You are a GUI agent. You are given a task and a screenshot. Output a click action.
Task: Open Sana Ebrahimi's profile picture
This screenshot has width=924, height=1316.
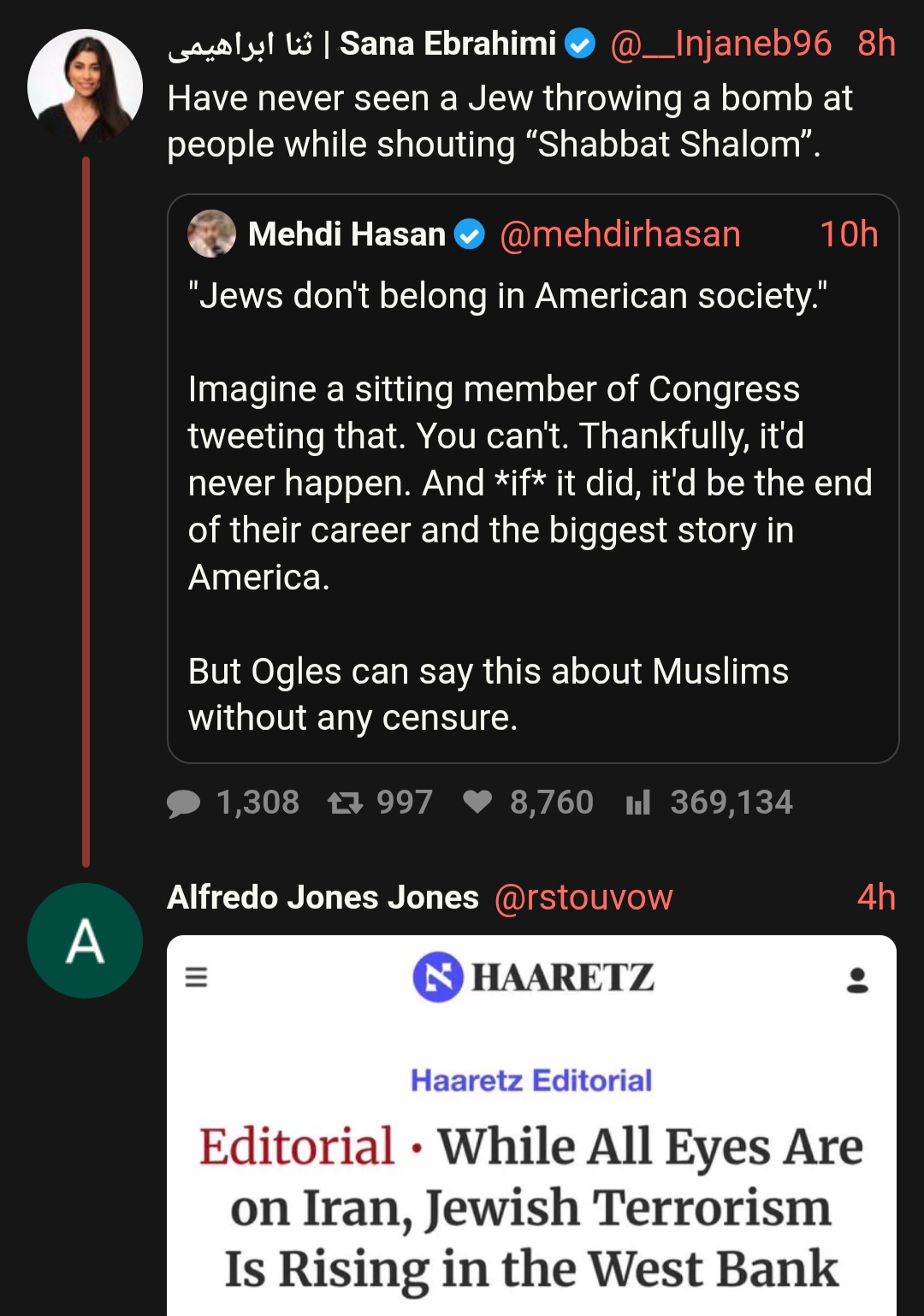coord(85,86)
